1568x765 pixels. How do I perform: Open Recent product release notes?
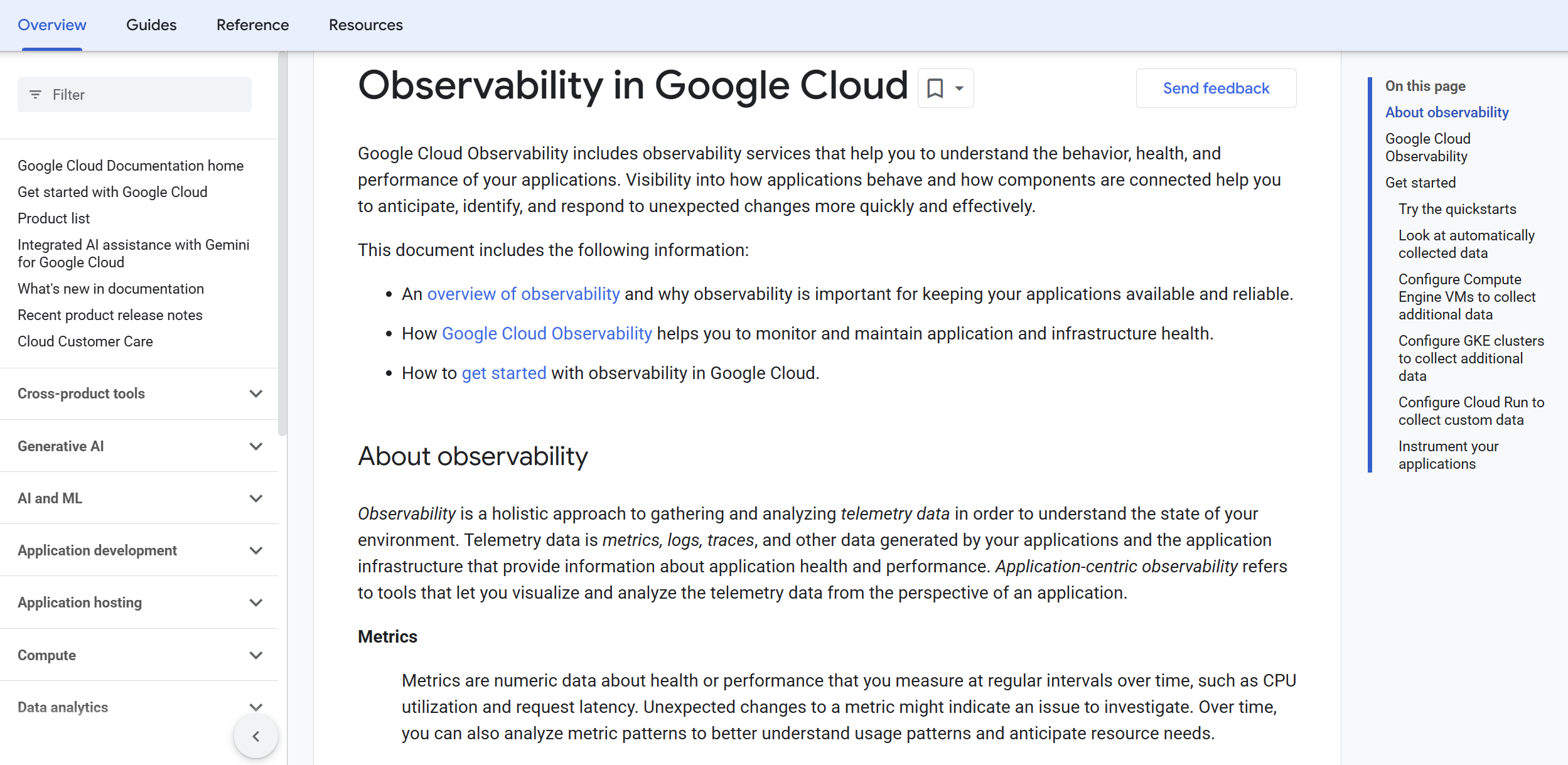(x=110, y=314)
